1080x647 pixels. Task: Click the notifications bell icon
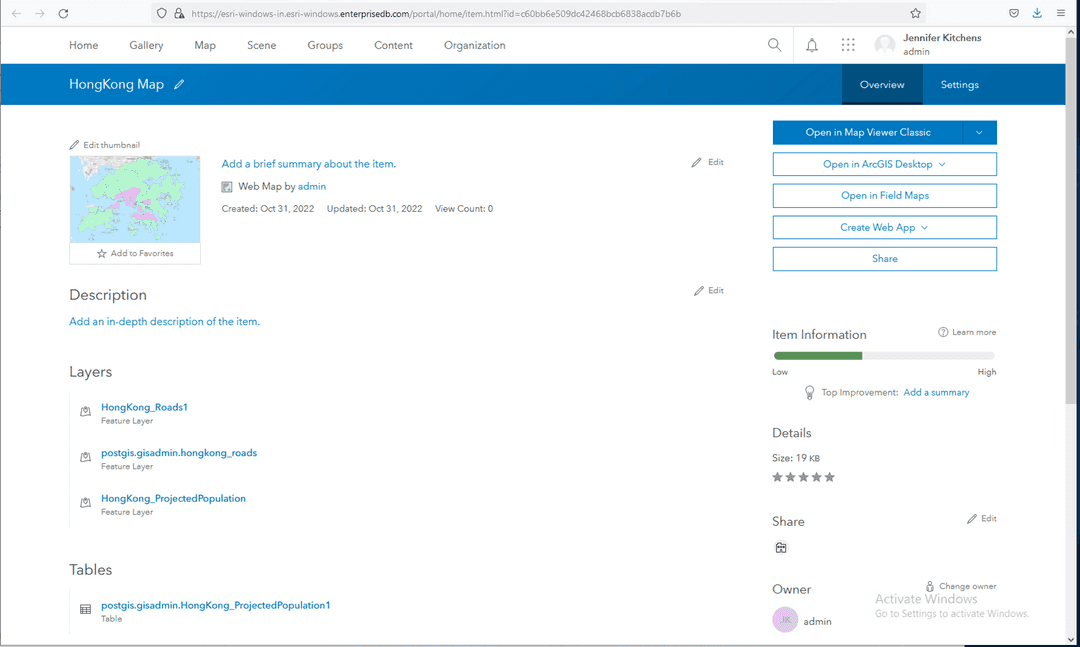click(811, 45)
